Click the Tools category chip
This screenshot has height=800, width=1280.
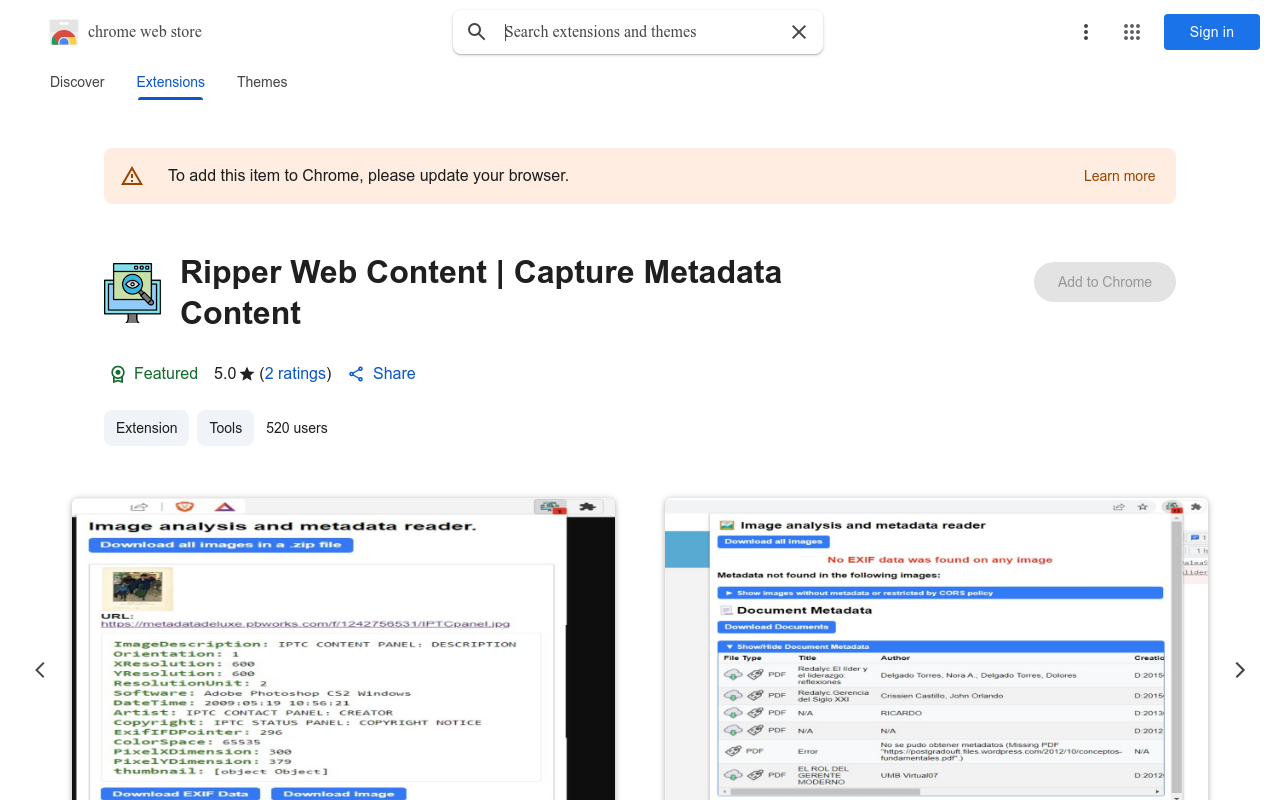click(x=226, y=428)
